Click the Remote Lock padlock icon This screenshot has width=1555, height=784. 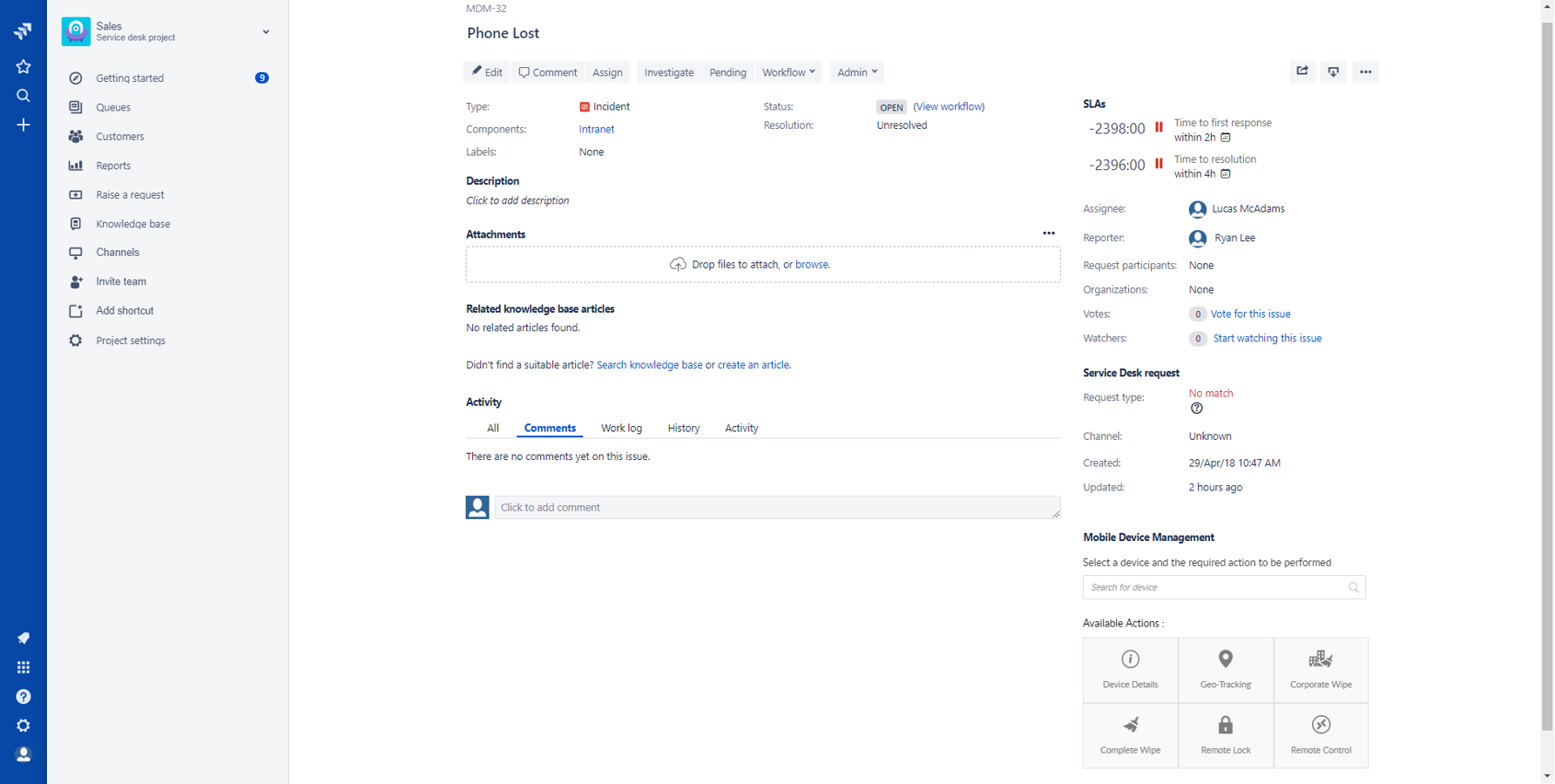point(1225,725)
